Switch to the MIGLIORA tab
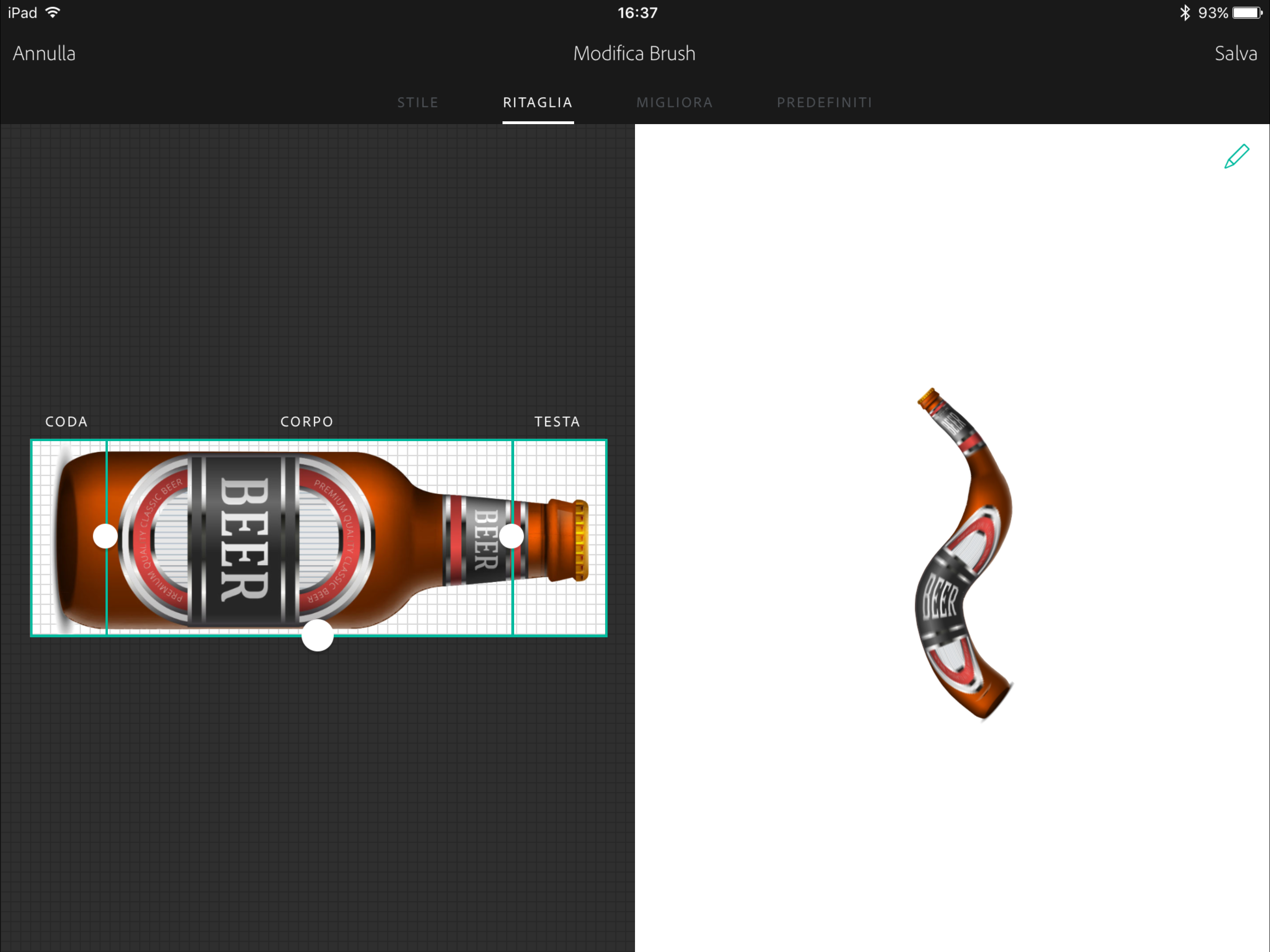Screen dimensions: 1270x952 click(x=674, y=103)
